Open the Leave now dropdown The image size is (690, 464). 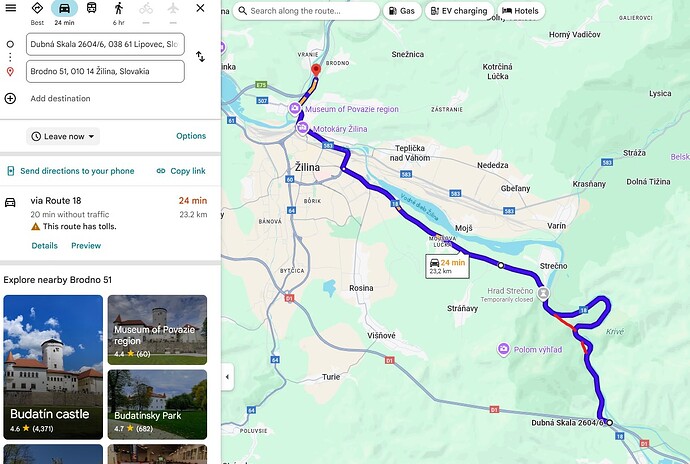tap(63, 136)
